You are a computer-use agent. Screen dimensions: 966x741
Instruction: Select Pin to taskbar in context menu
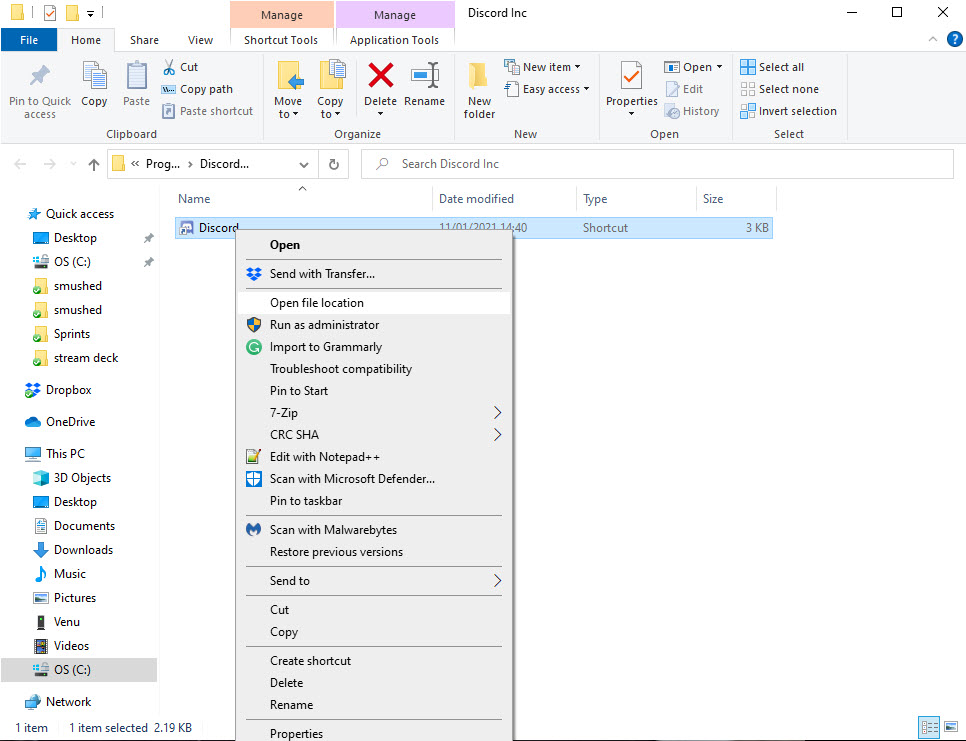tap(373, 501)
